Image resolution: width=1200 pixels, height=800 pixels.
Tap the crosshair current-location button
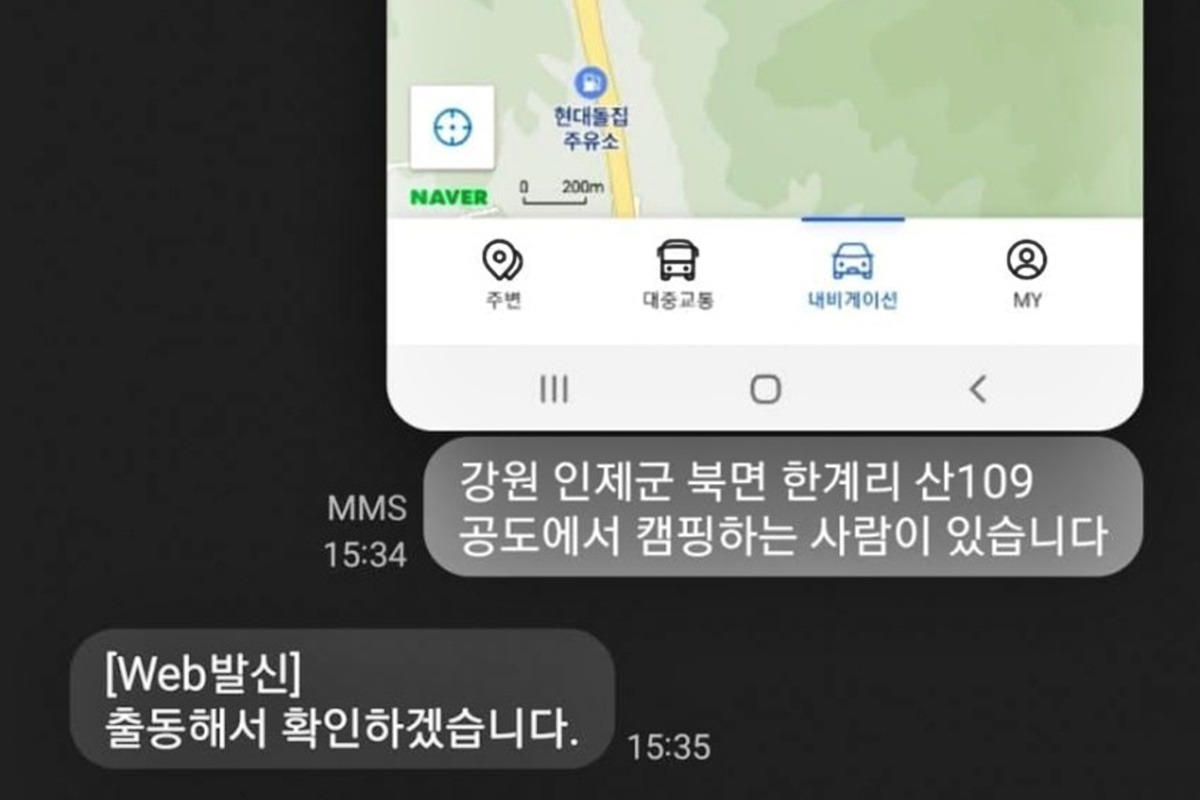point(452,127)
